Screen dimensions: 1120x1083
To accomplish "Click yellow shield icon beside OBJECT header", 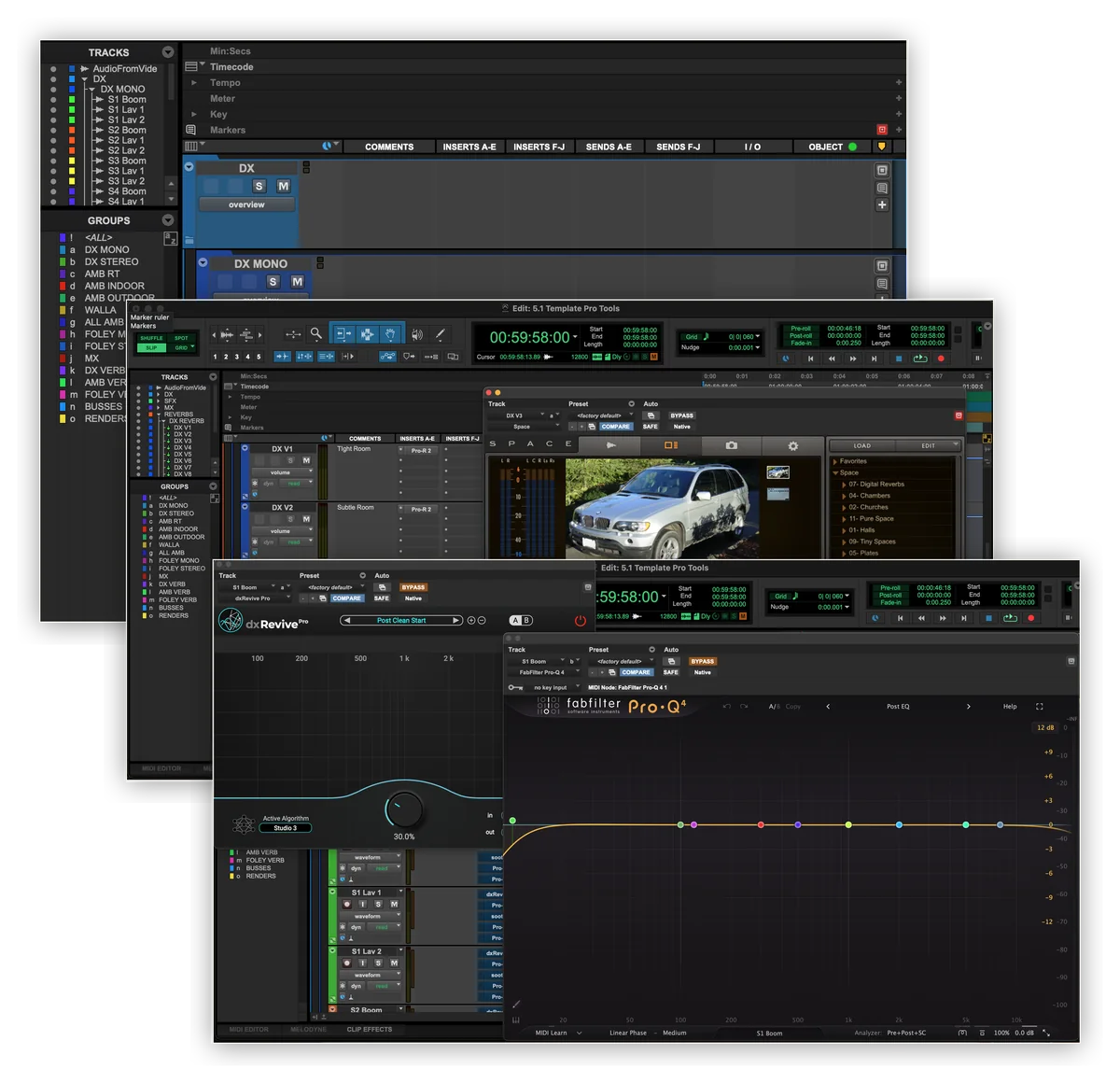I will (881, 147).
